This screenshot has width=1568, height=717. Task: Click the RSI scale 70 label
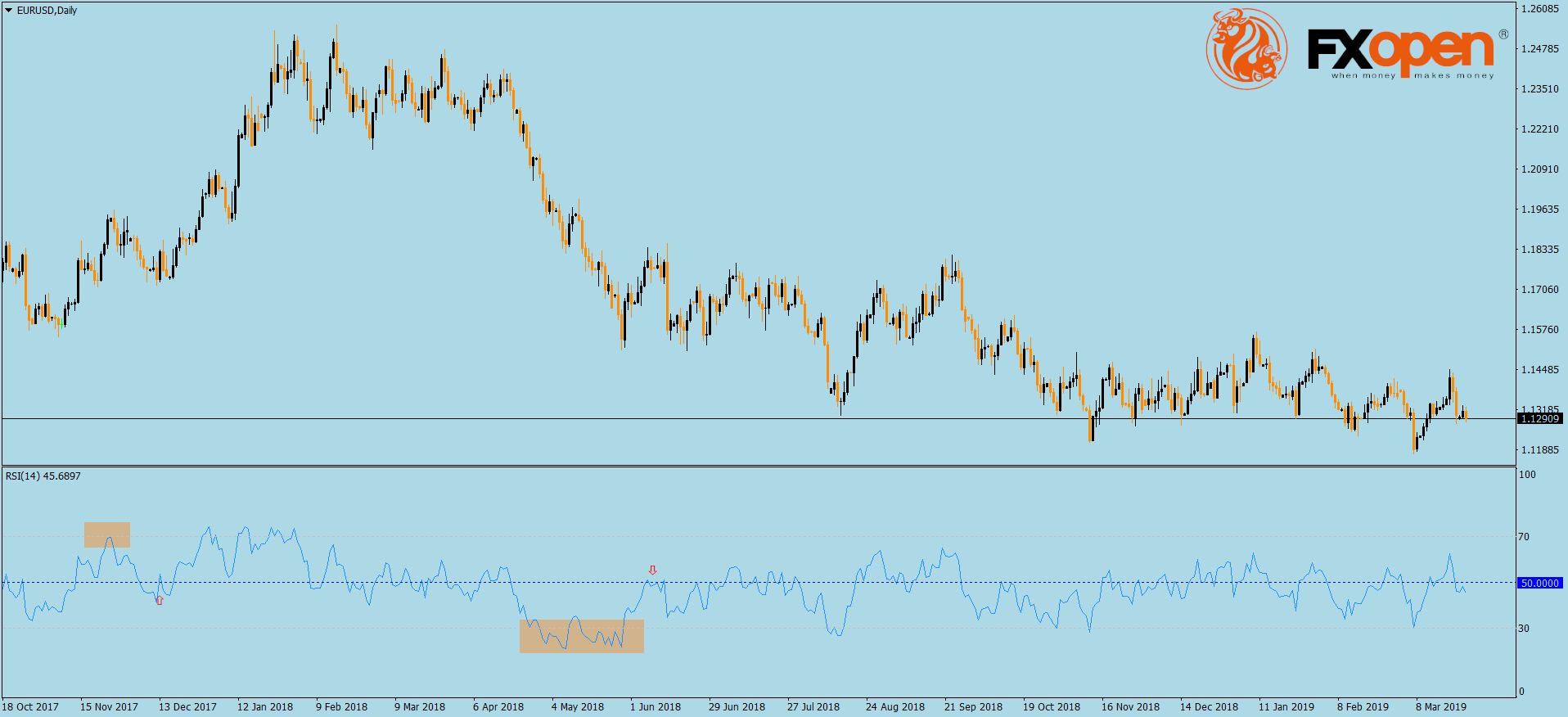[1523, 537]
